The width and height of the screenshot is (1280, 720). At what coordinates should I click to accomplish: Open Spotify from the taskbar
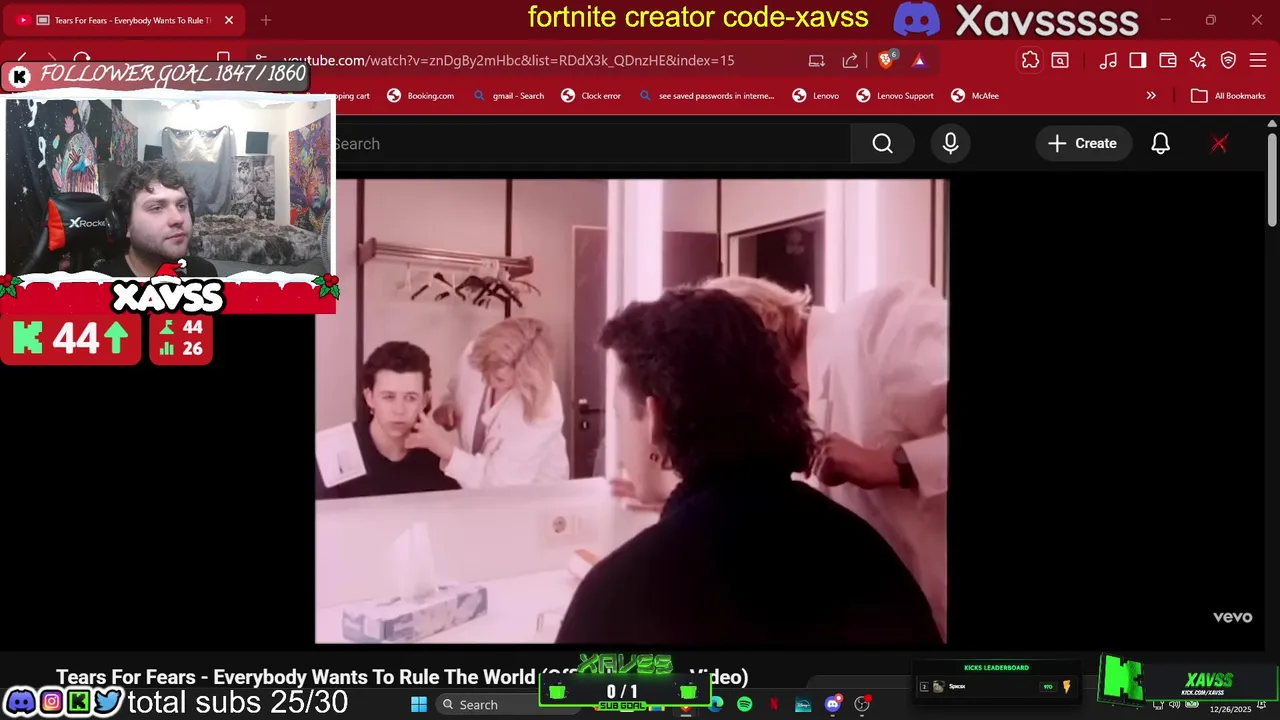[745, 705]
